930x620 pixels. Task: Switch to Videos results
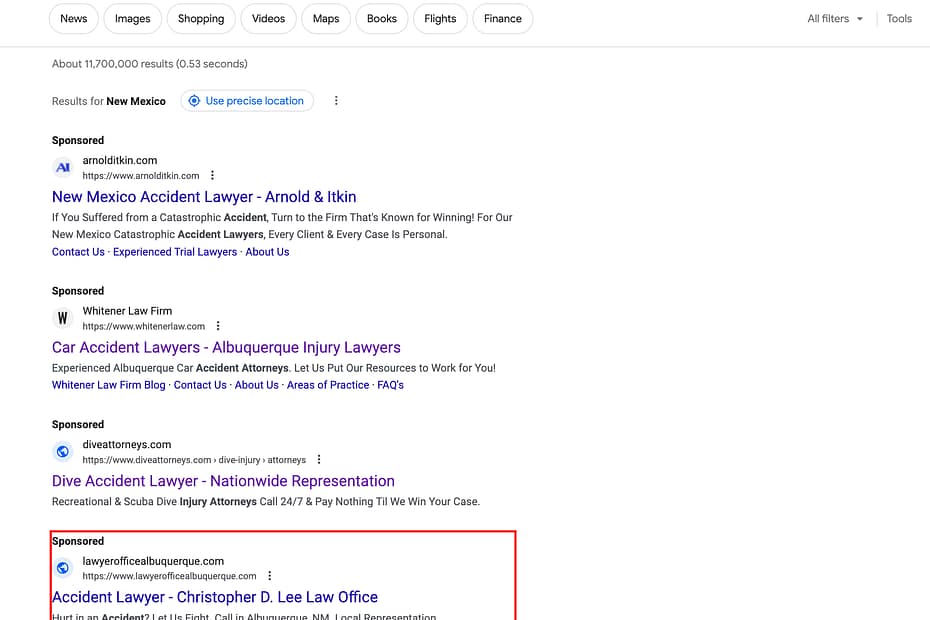pyautogui.click(x=268, y=18)
